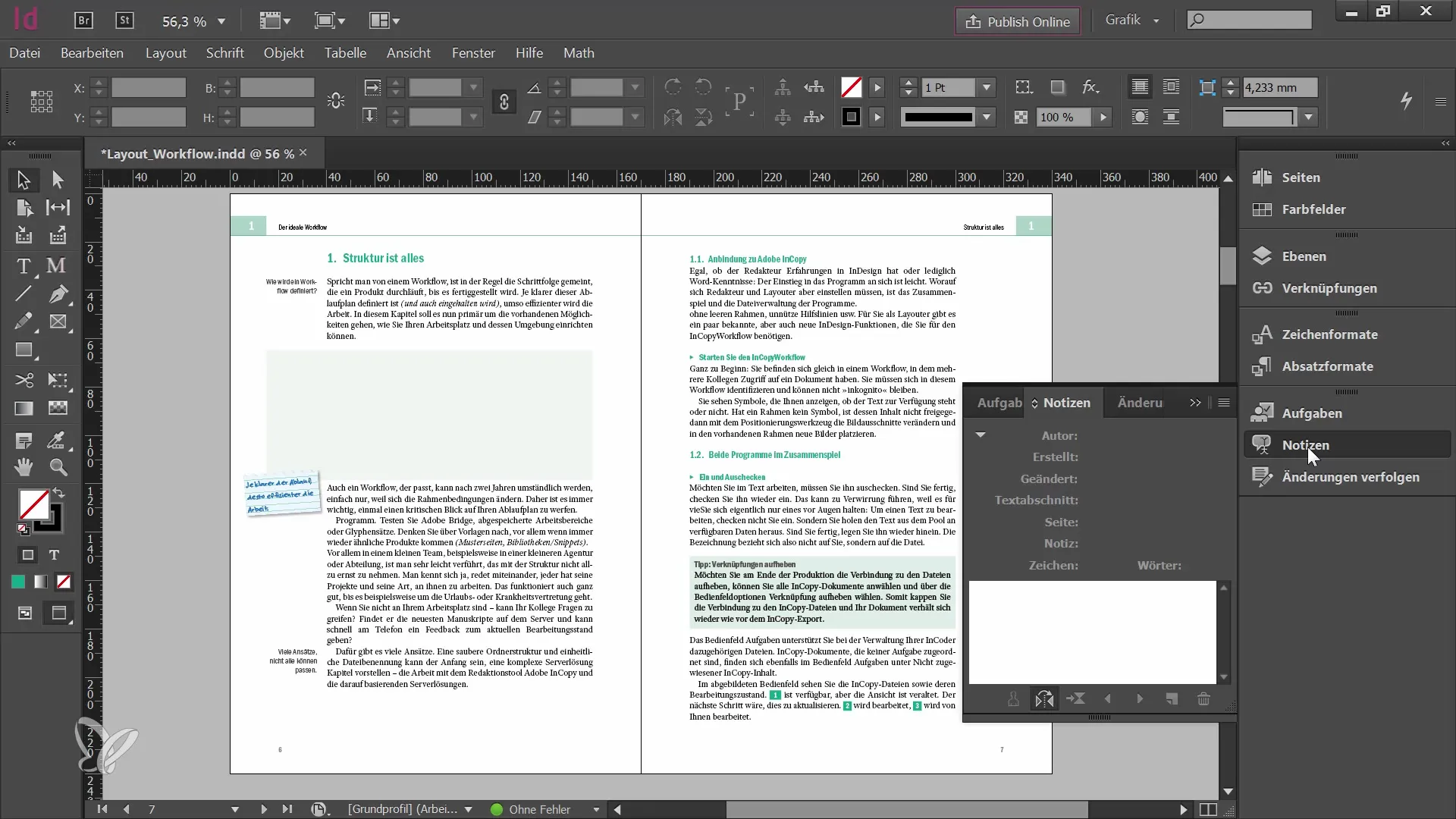This screenshot has height=819, width=1456.
Task: Expand the Notizen panel options
Action: tap(1224, 402)
